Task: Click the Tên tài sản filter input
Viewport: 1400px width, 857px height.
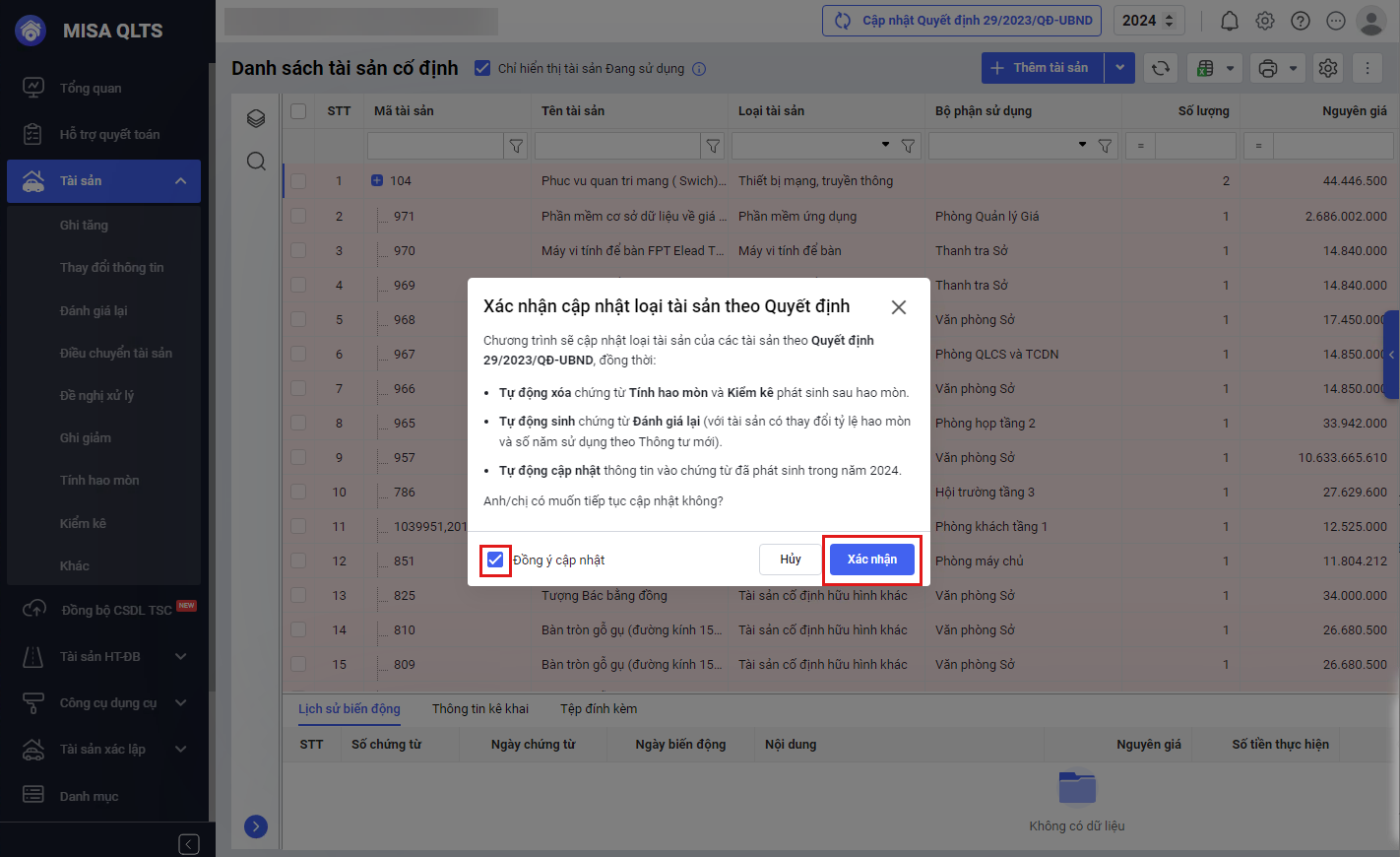Action: coord(617,146)
